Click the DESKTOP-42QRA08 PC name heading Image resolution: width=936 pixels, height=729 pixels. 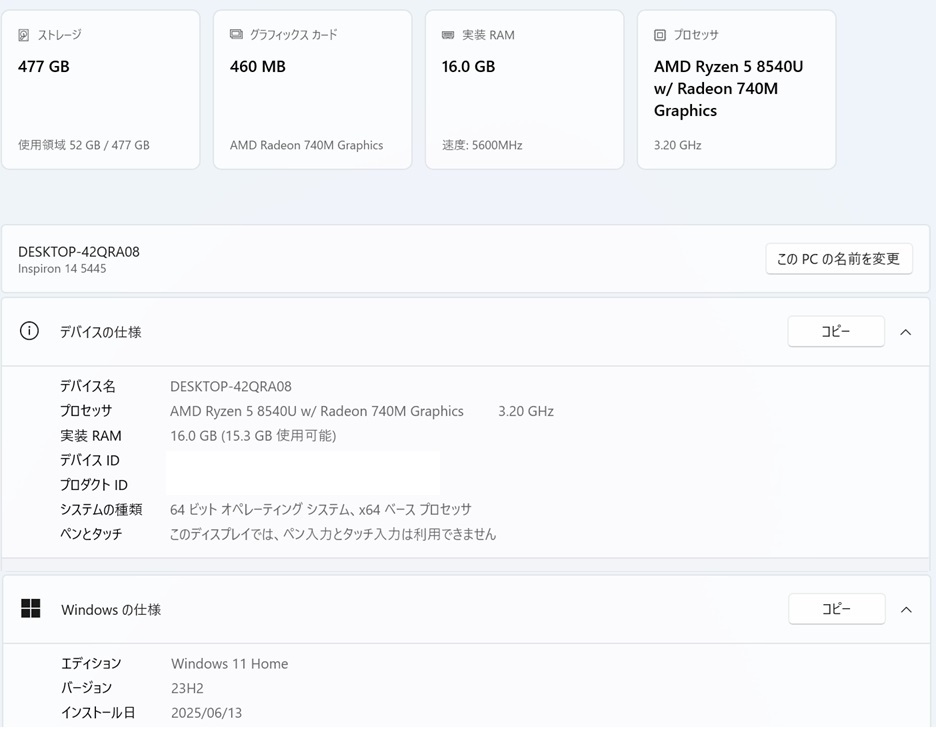(79, 252)
